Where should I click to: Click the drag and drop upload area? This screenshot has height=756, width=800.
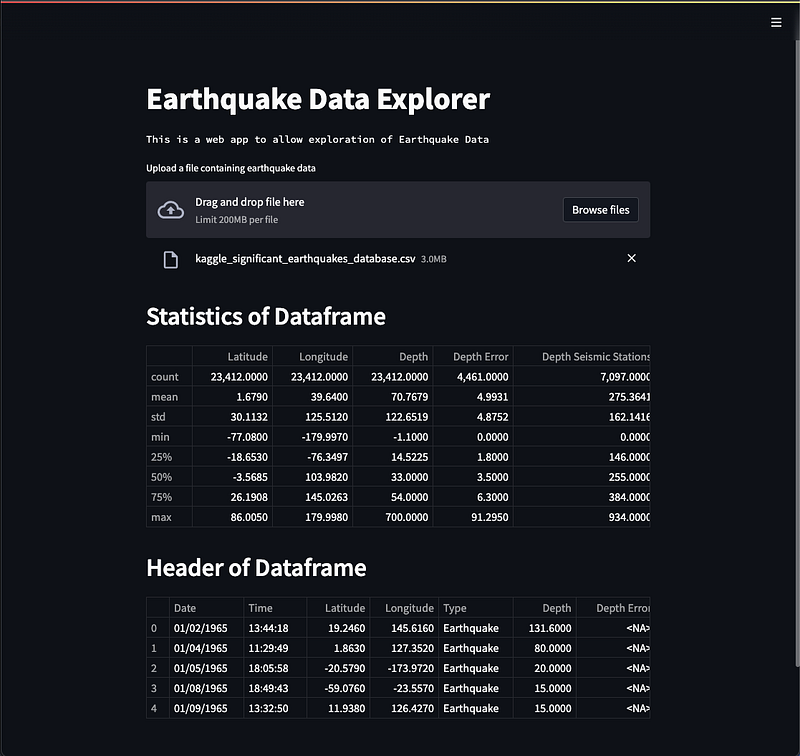(398, 210)
